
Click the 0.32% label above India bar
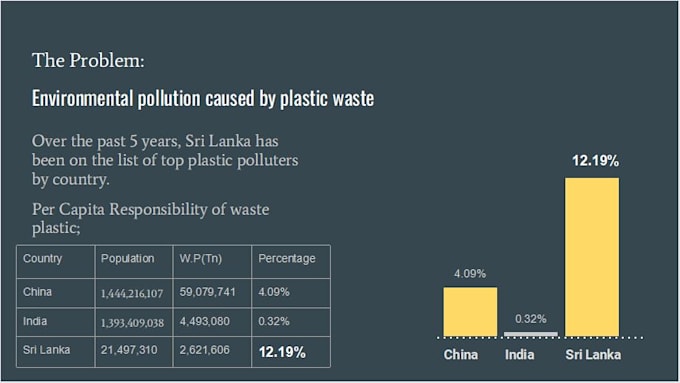tap(531, 319)
